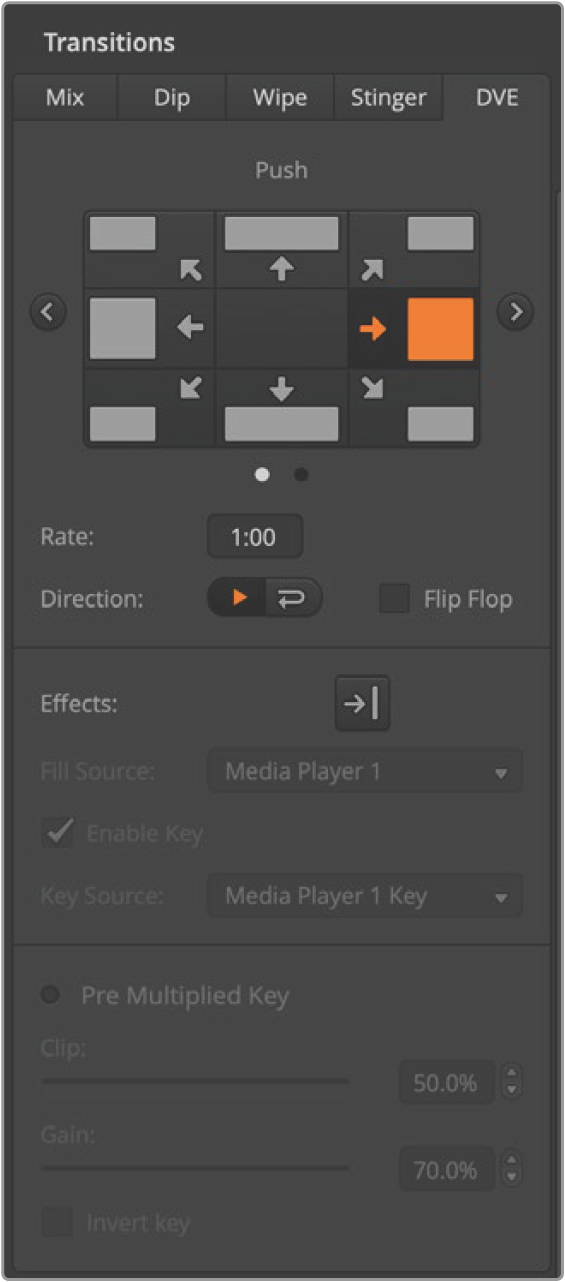The width and height of the screenshot is (565, 1282).
Task: Select the push up-right diagonal pattern
Action: [x=413, y=249]
